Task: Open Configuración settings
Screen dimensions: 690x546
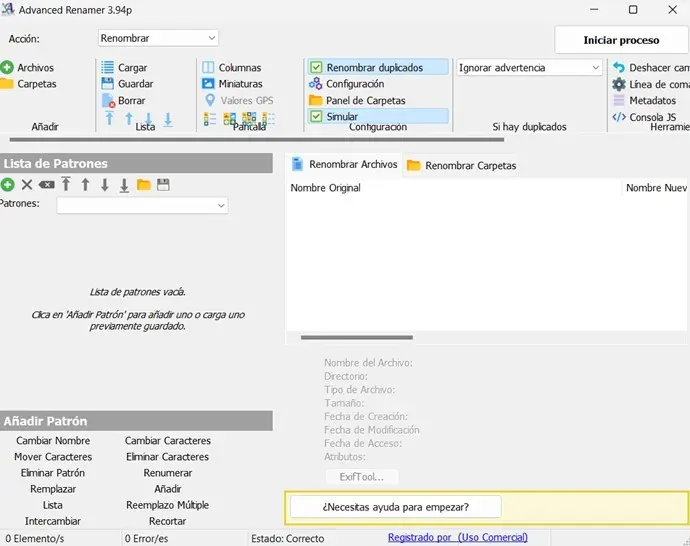Action: pyautogui.click(x=346, y=84)
